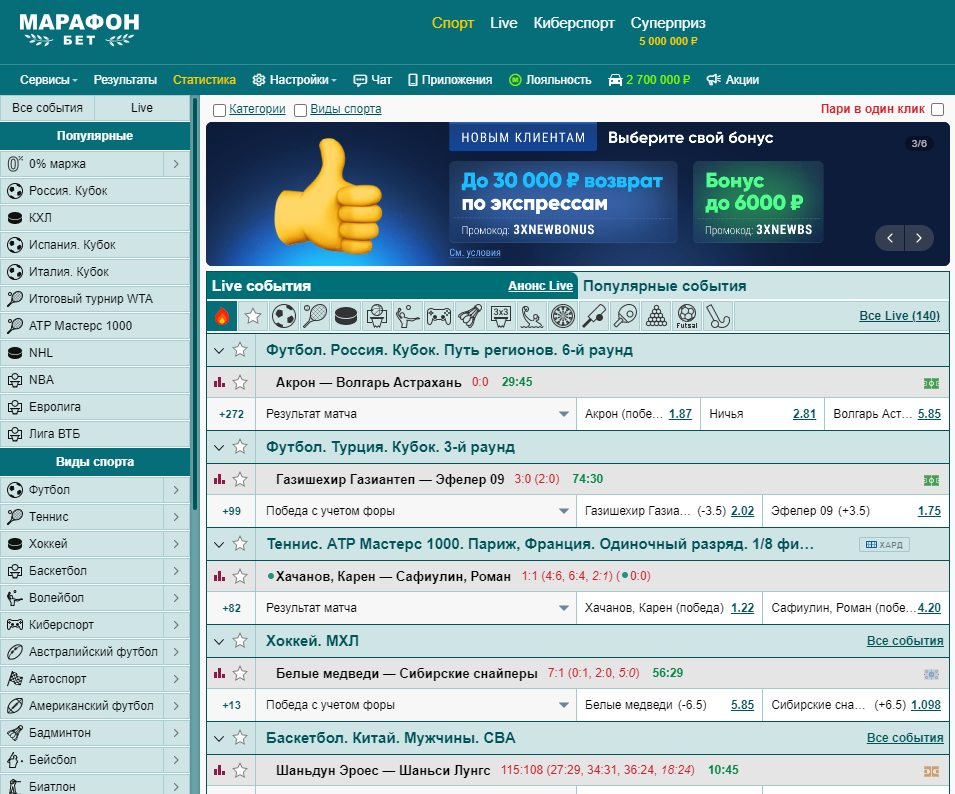Filter live events by basketball hoop icon
This screenshot has height=794, width=955.
point(377,316)
